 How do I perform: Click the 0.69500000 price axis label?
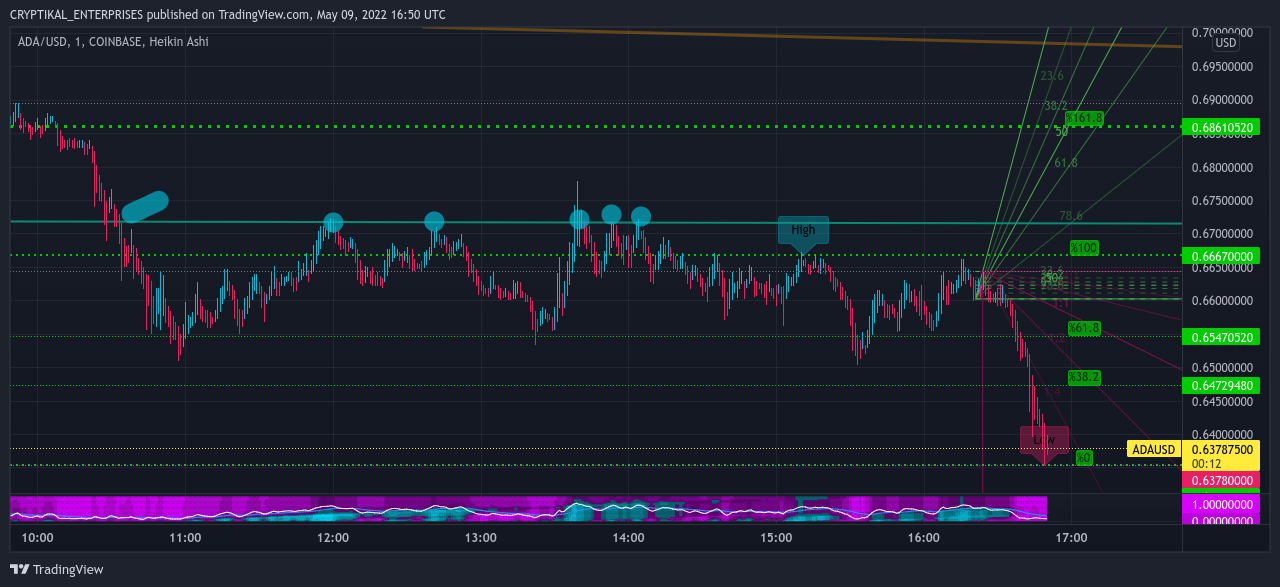(x=1224, y=66)
